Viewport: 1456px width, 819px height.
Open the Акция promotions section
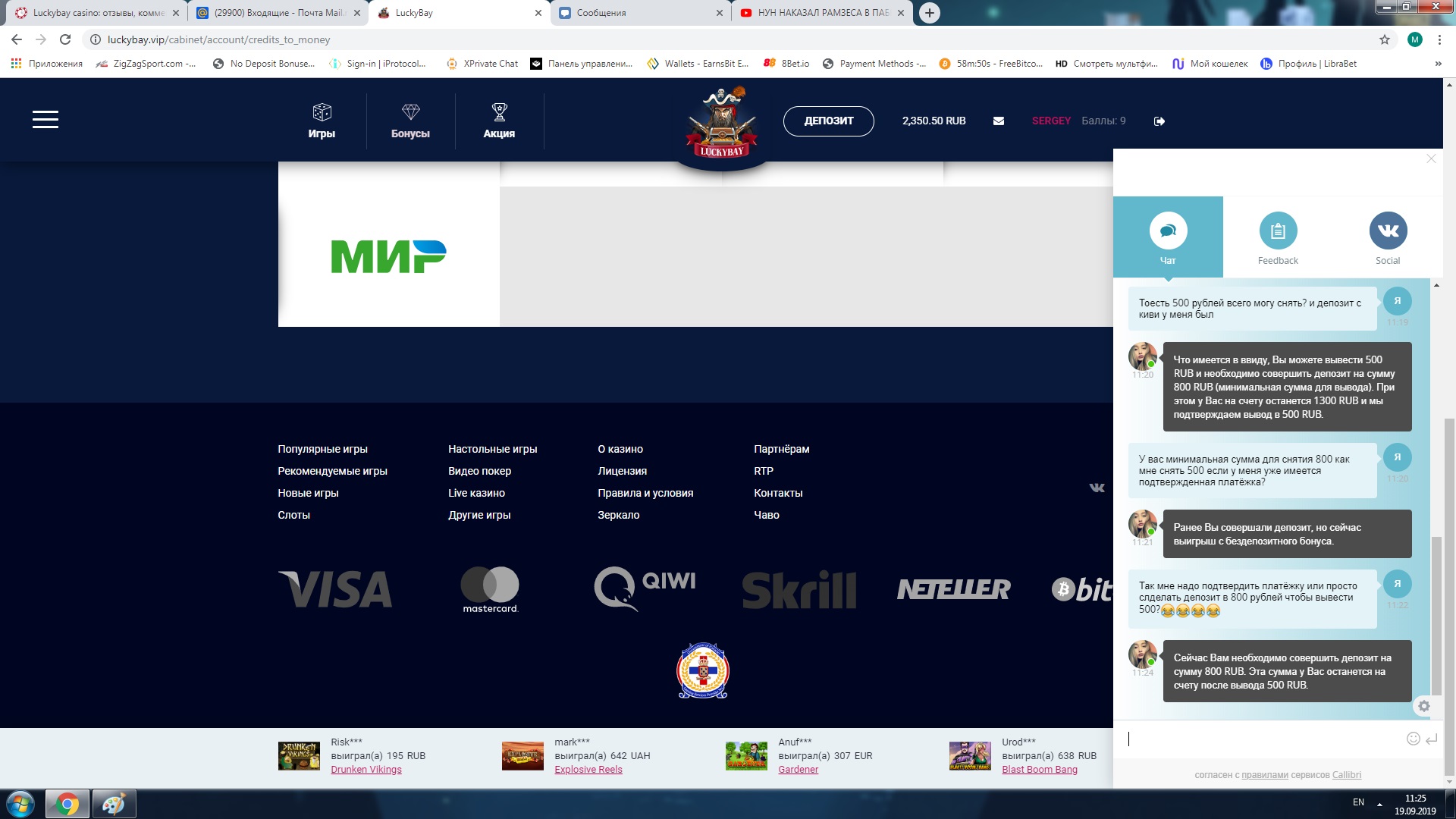click(x=499, y=121)
